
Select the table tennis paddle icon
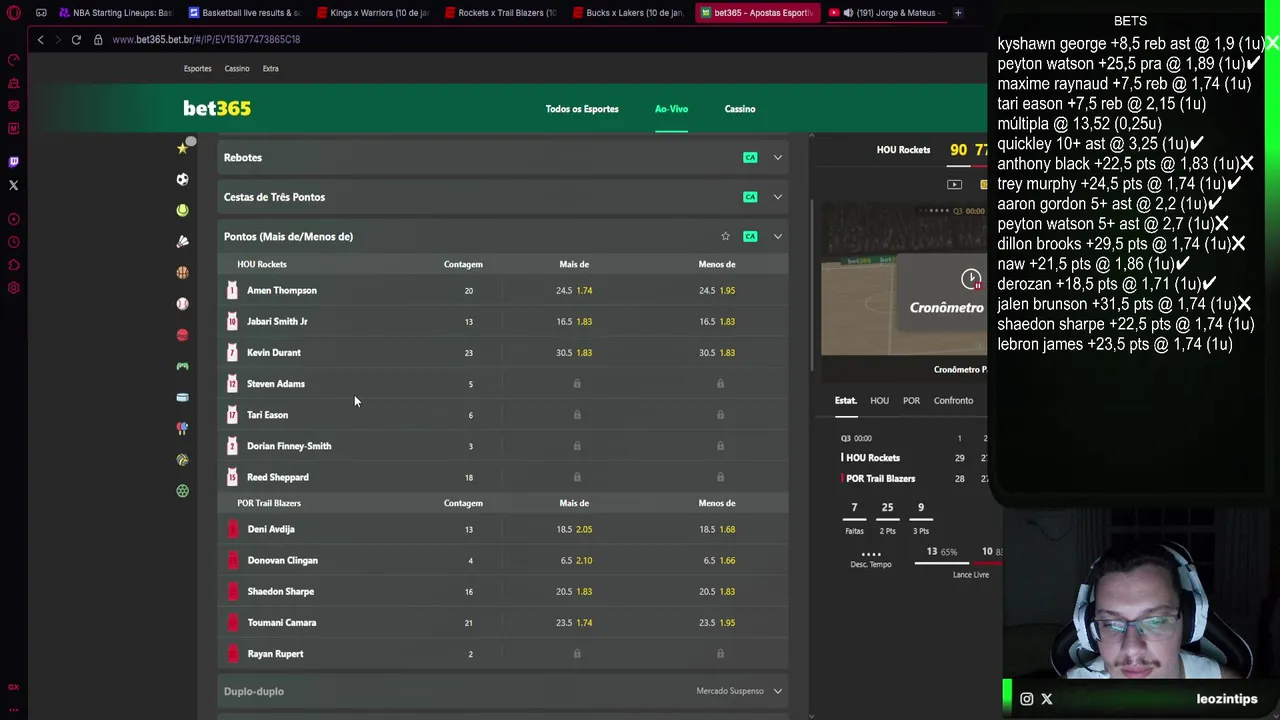[x=182, y=428]
